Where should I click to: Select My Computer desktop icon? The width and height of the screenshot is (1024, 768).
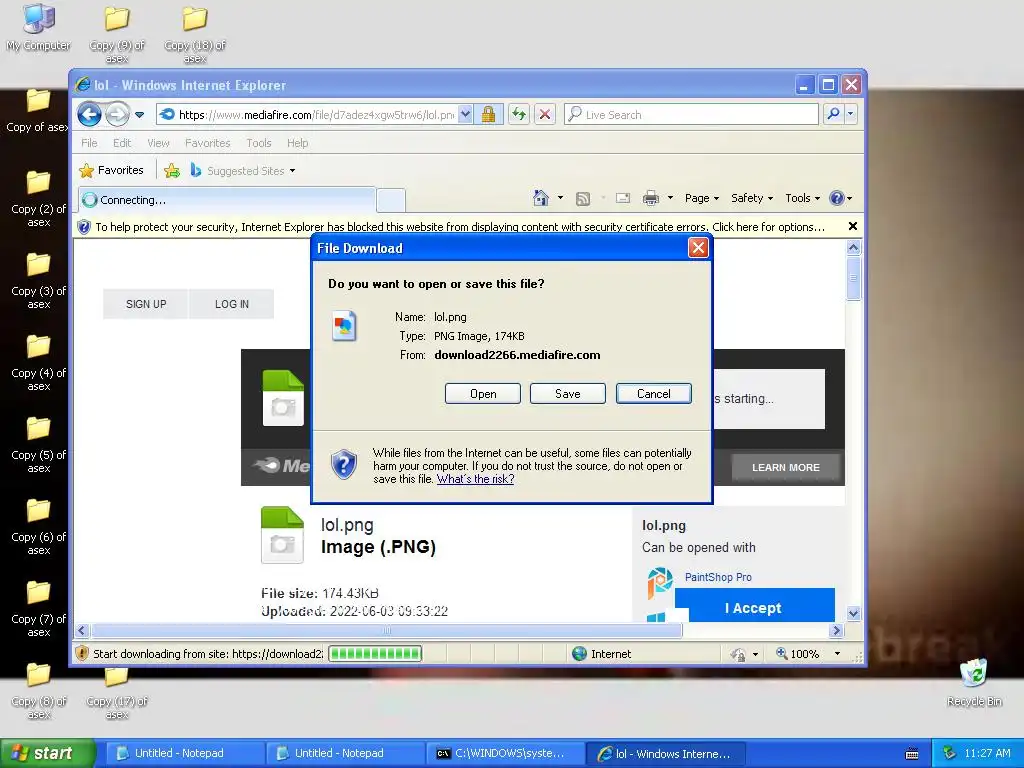tap(38, 29)
